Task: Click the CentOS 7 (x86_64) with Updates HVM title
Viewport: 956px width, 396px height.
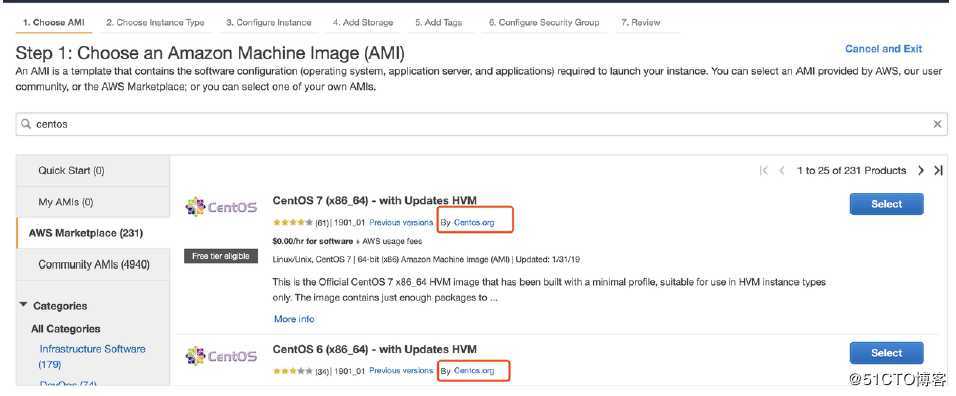Action: coord(374,200)
